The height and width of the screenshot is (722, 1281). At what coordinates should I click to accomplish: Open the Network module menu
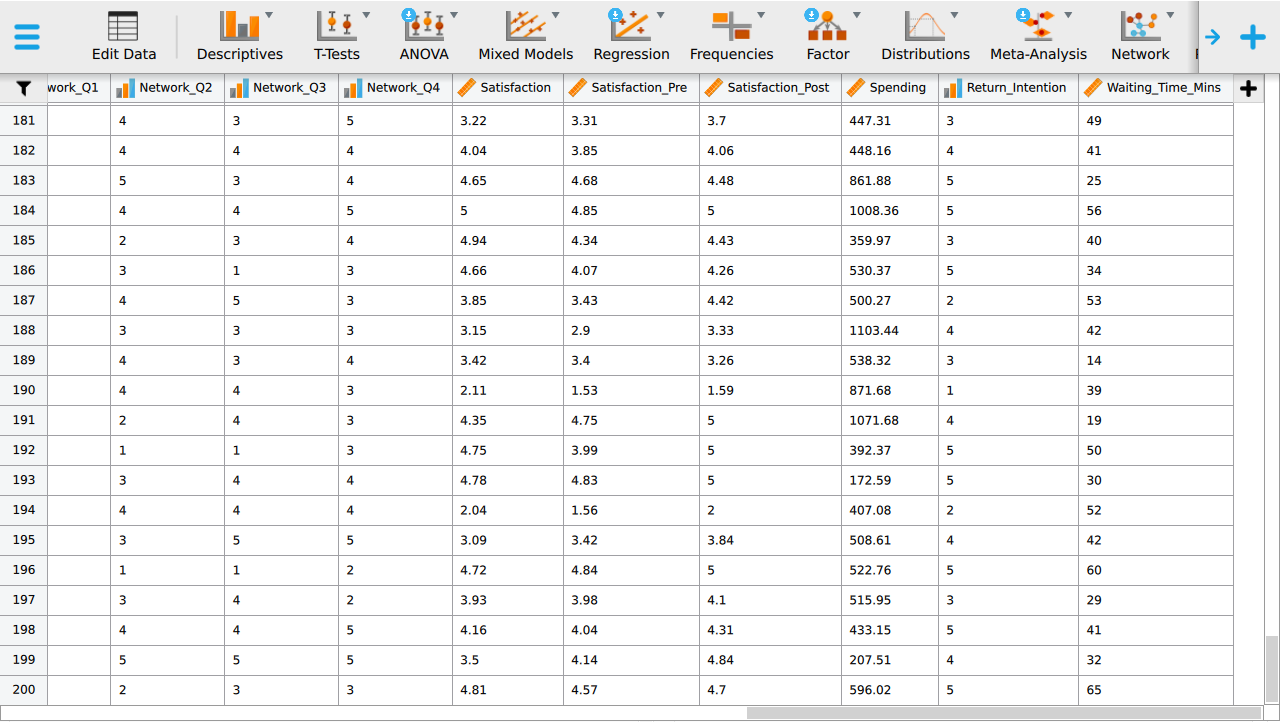click(1140, 37)
